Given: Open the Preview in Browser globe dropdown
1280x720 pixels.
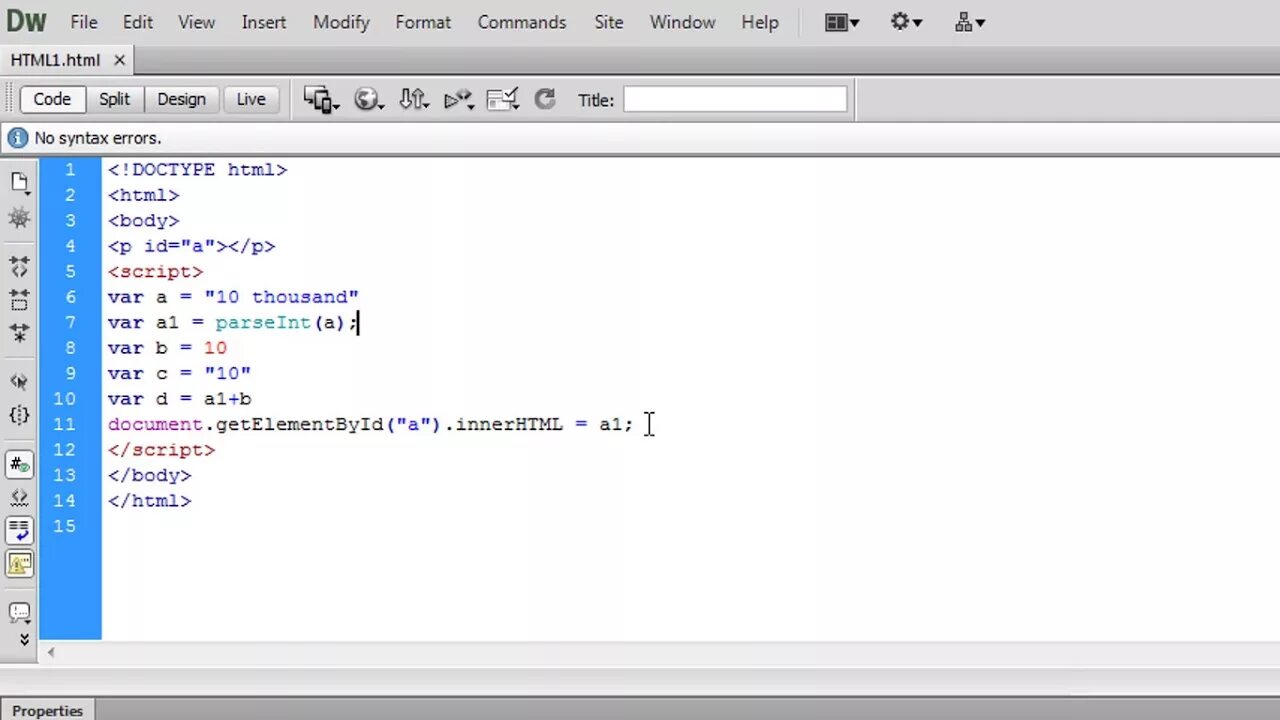Looking at the screenshot, I should coord(369,99).
